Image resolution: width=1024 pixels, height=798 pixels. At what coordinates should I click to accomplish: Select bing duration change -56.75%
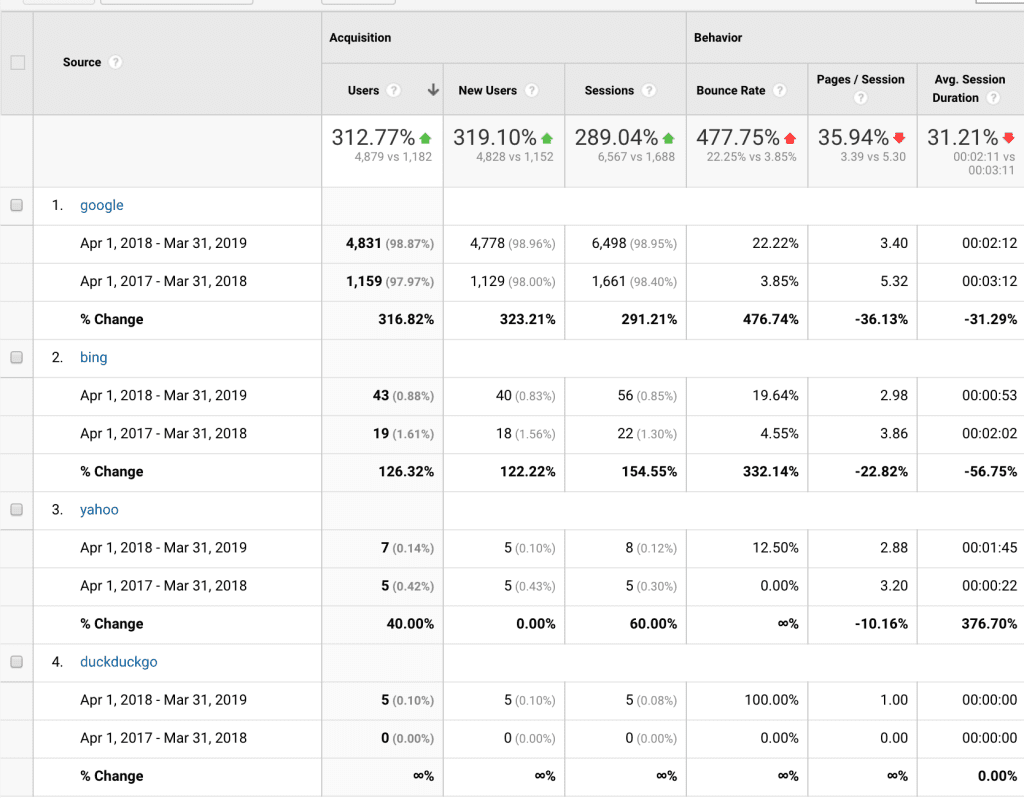(x=991, y=471)
